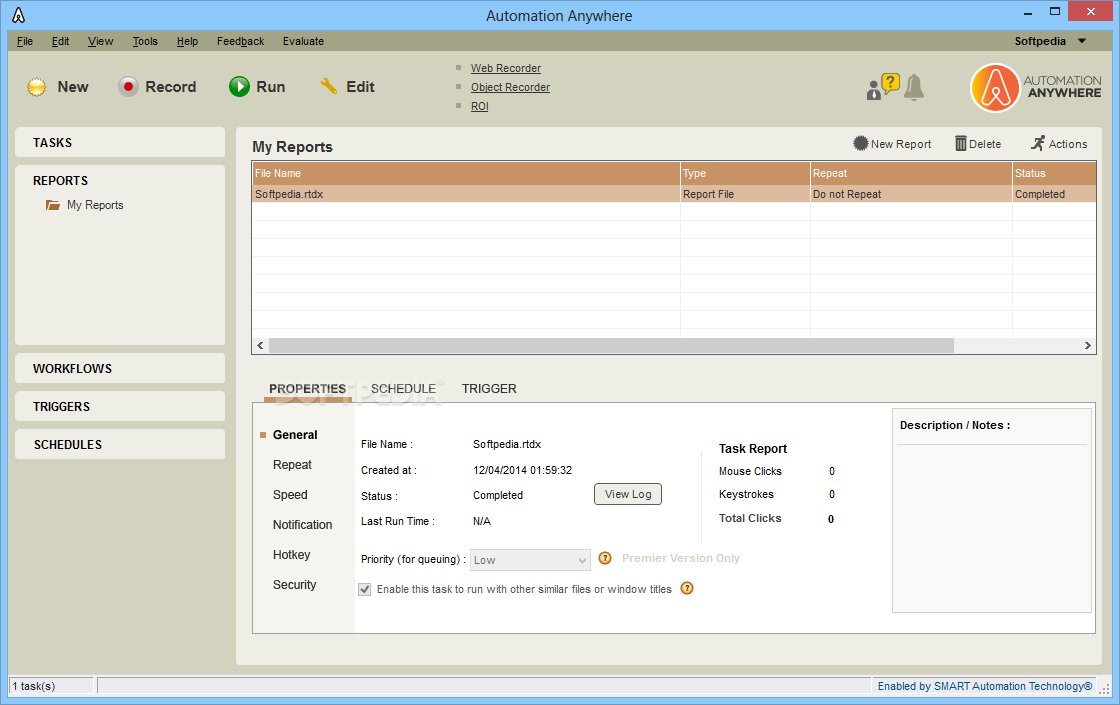Expand the REPORTS panel header
1120x705 pixels.
coord(120,181)
